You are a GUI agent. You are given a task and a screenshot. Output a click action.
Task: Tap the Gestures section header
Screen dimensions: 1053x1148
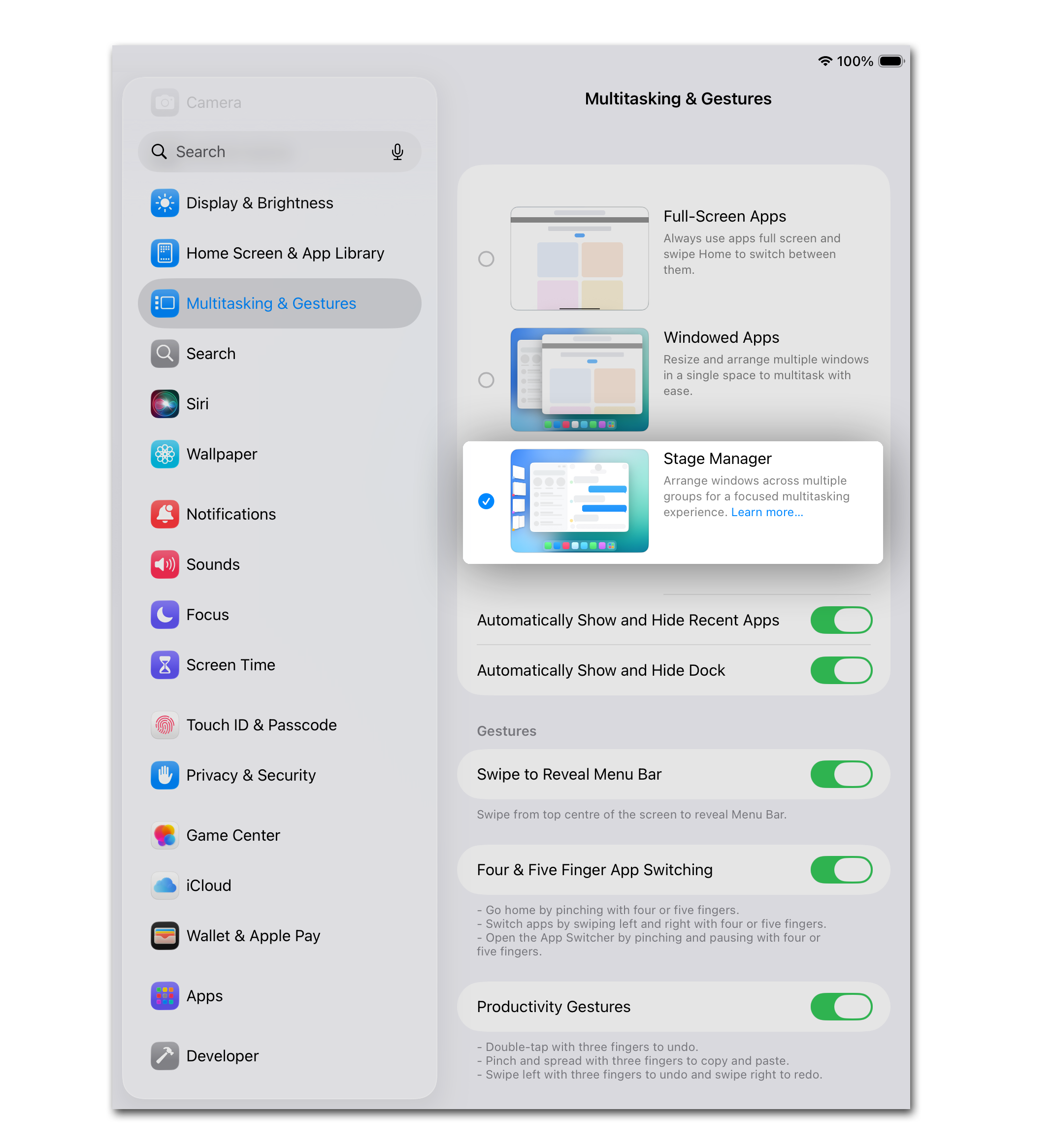[x=507, y=731]
